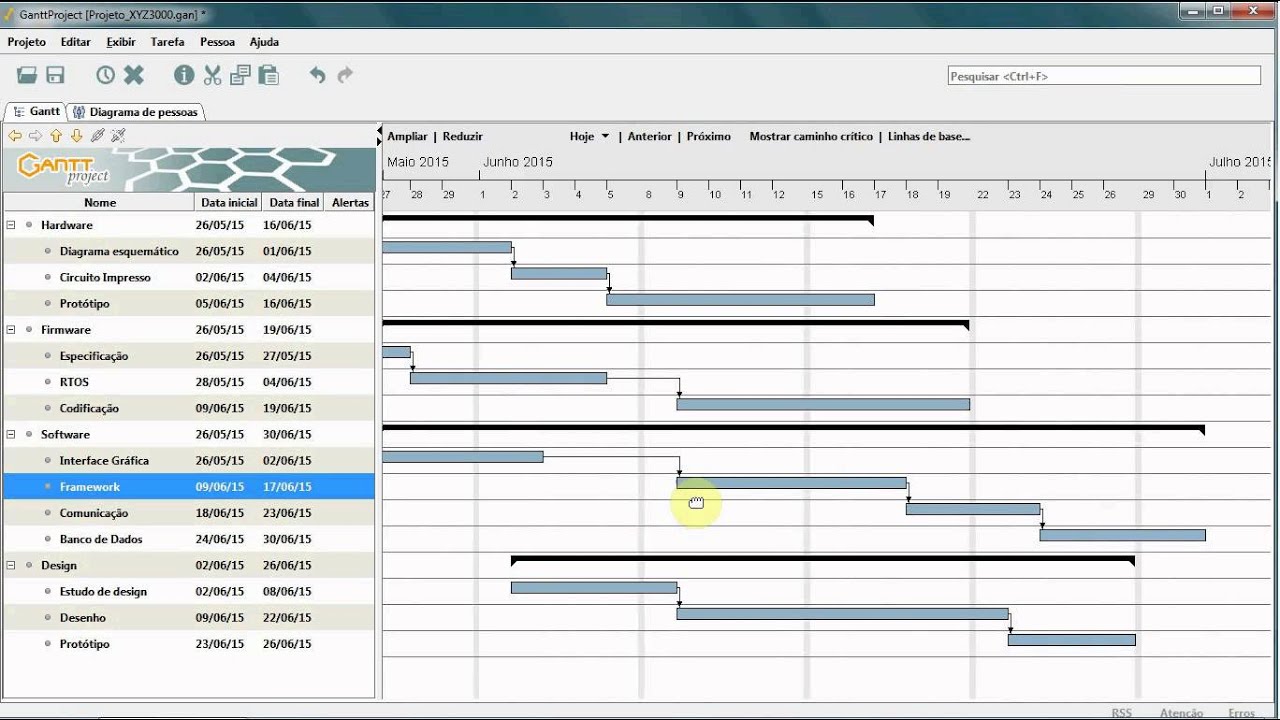
Task: Click the Open project folder icon
Action: pyautogui.click(x=27, y=75)
